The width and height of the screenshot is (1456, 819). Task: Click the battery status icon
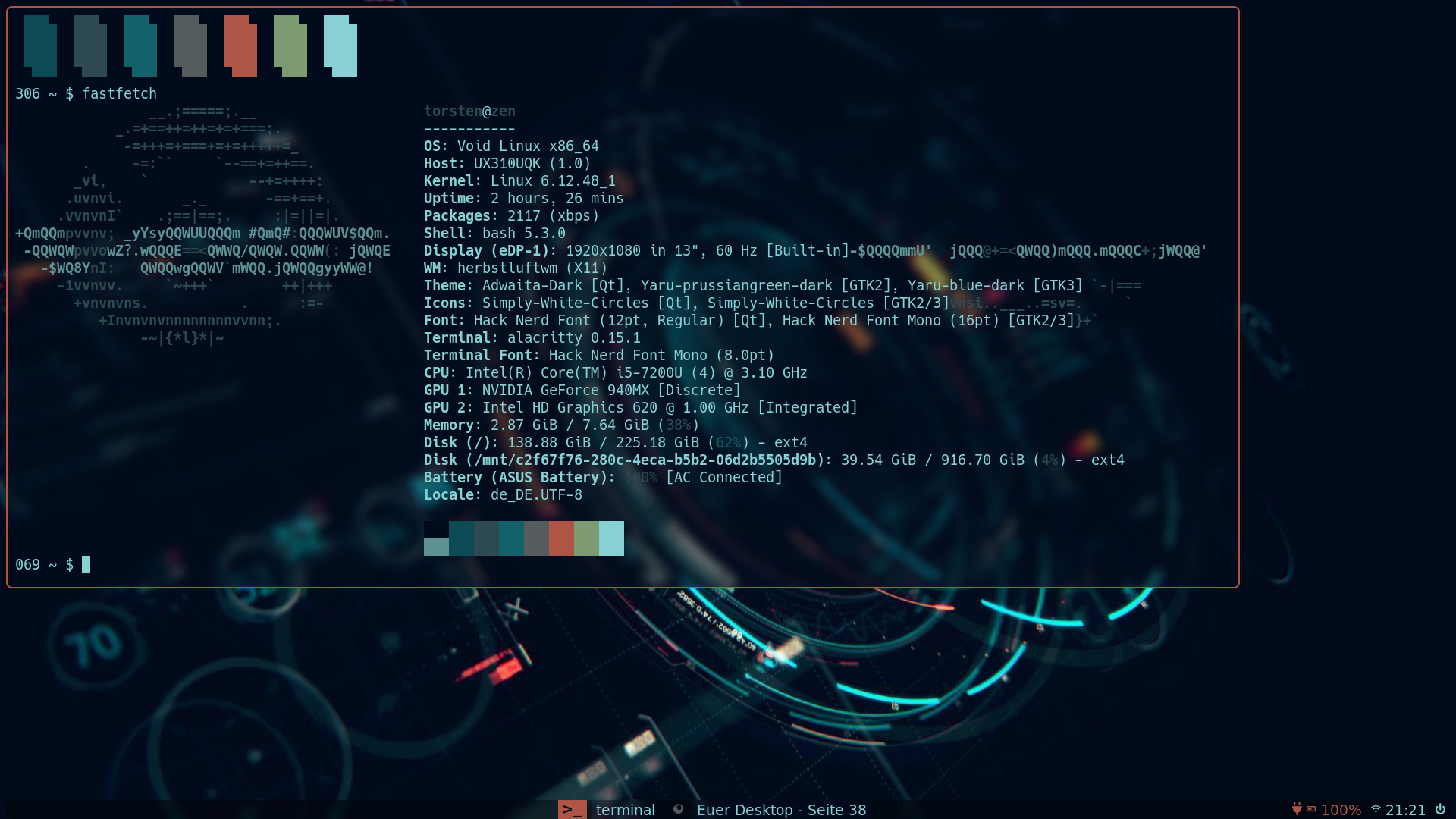pos(1311,809)
